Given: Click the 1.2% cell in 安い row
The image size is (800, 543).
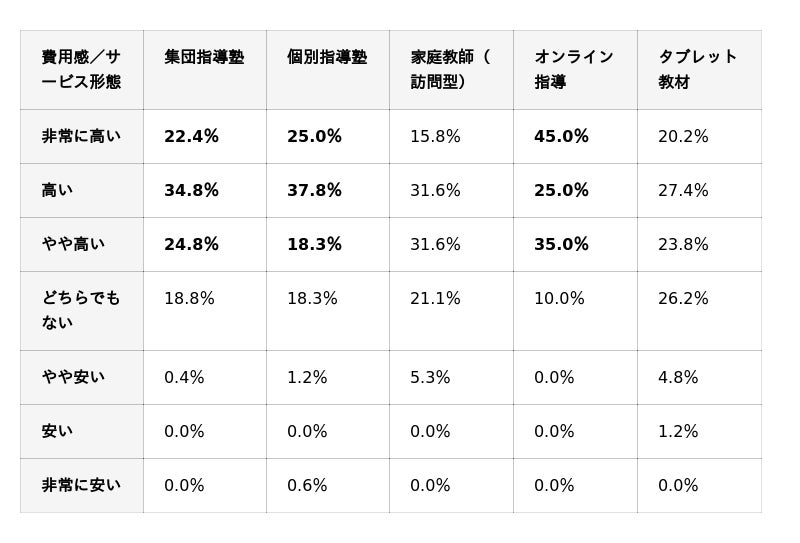Looking at the screenshot, I should click(x=678, y=432).
